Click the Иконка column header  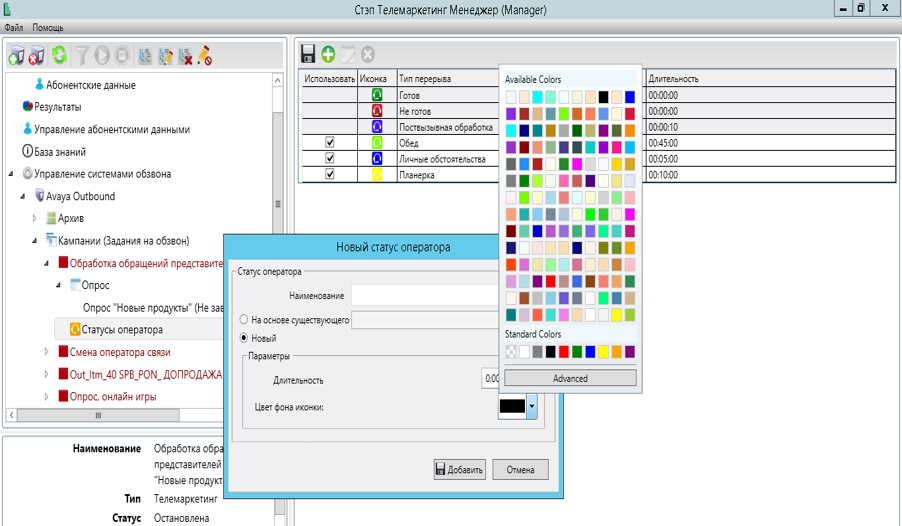(x=377, y=79)
